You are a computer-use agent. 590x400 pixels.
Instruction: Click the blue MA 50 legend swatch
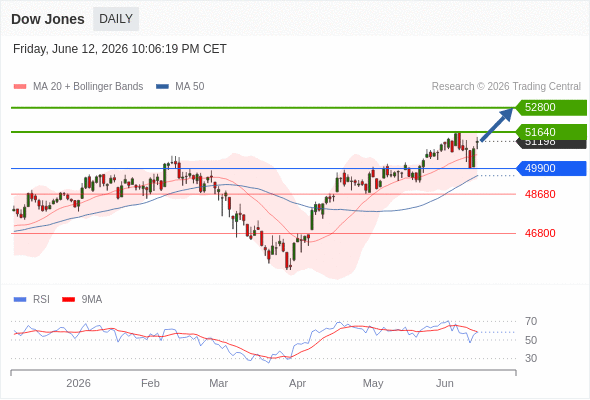[x=162, y=87]
